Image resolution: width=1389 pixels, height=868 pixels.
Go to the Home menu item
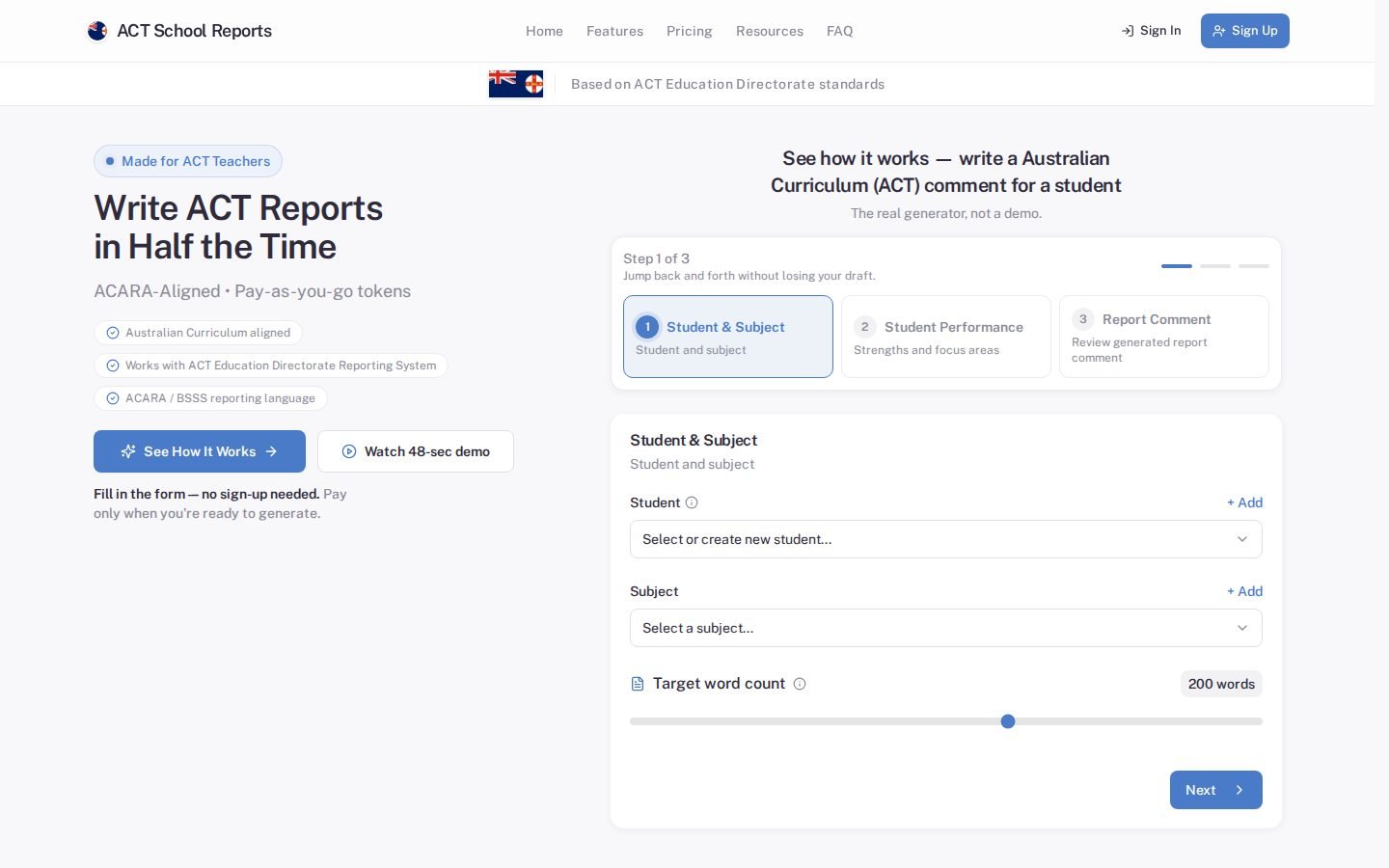click(544, 31)
